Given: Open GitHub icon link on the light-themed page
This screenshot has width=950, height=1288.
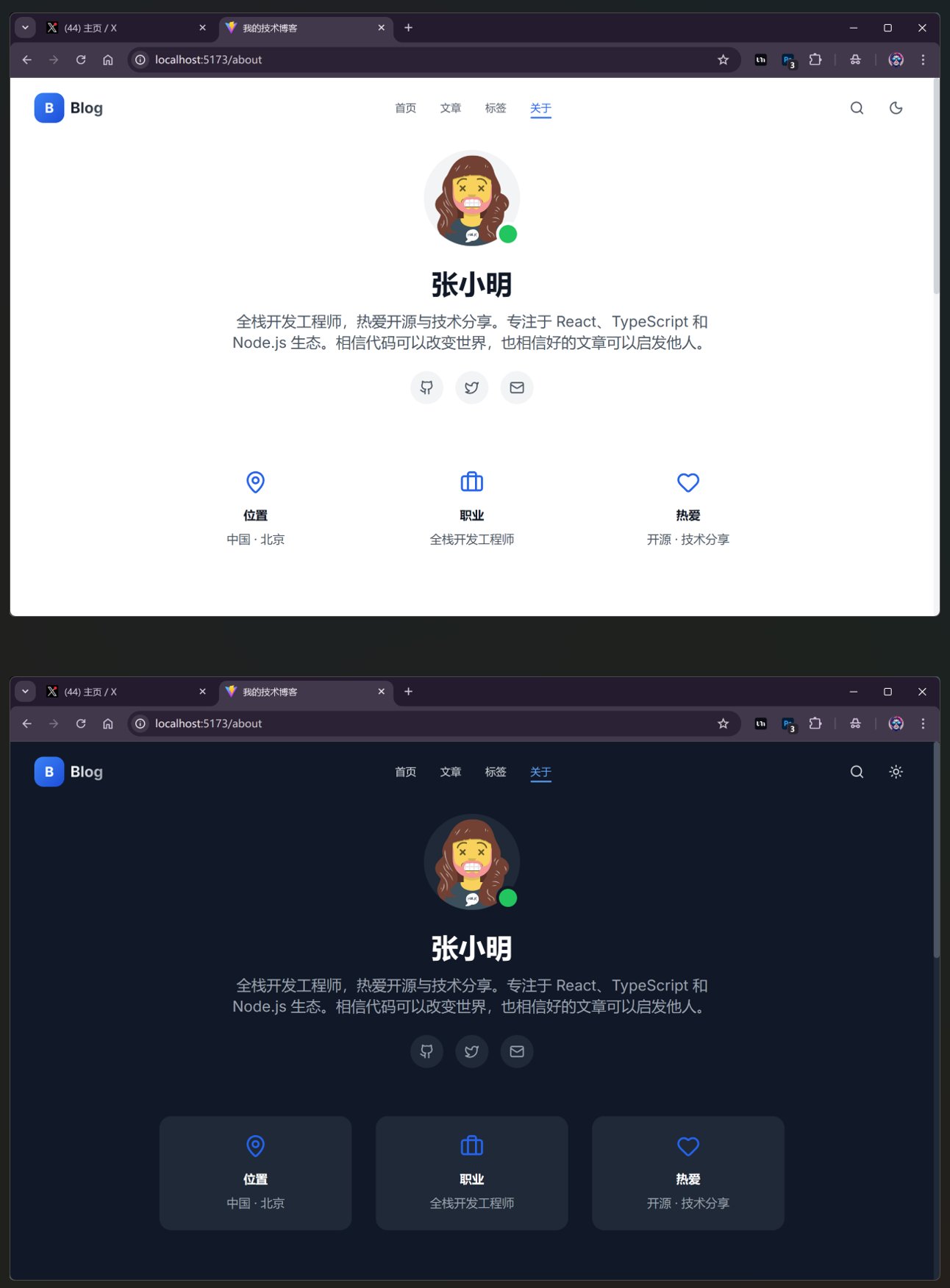Looking at the screenshot, I should pos(426,387).
